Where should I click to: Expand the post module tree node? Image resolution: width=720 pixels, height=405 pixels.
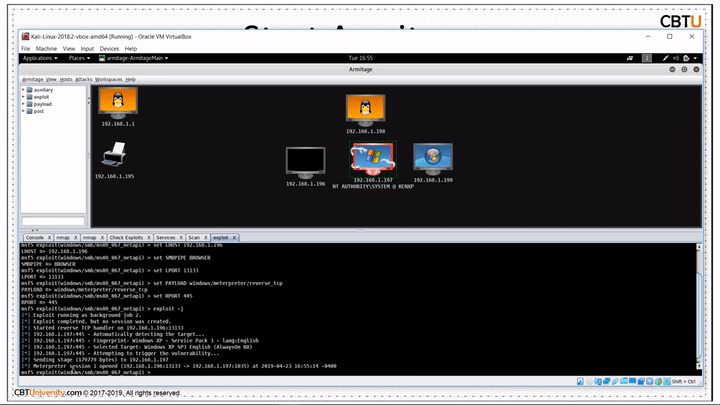click(23, 111)
